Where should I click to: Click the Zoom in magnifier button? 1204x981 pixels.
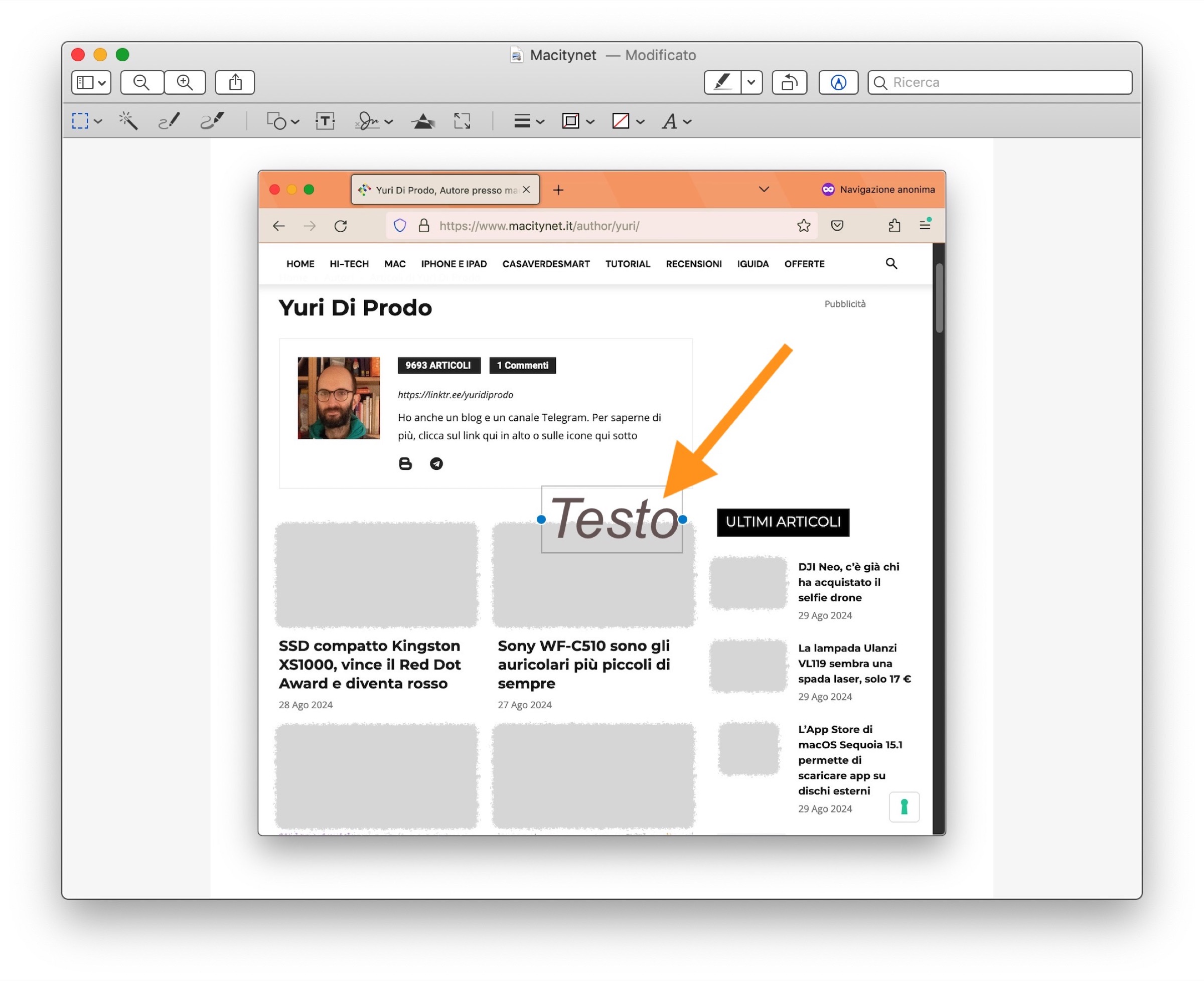185,83
